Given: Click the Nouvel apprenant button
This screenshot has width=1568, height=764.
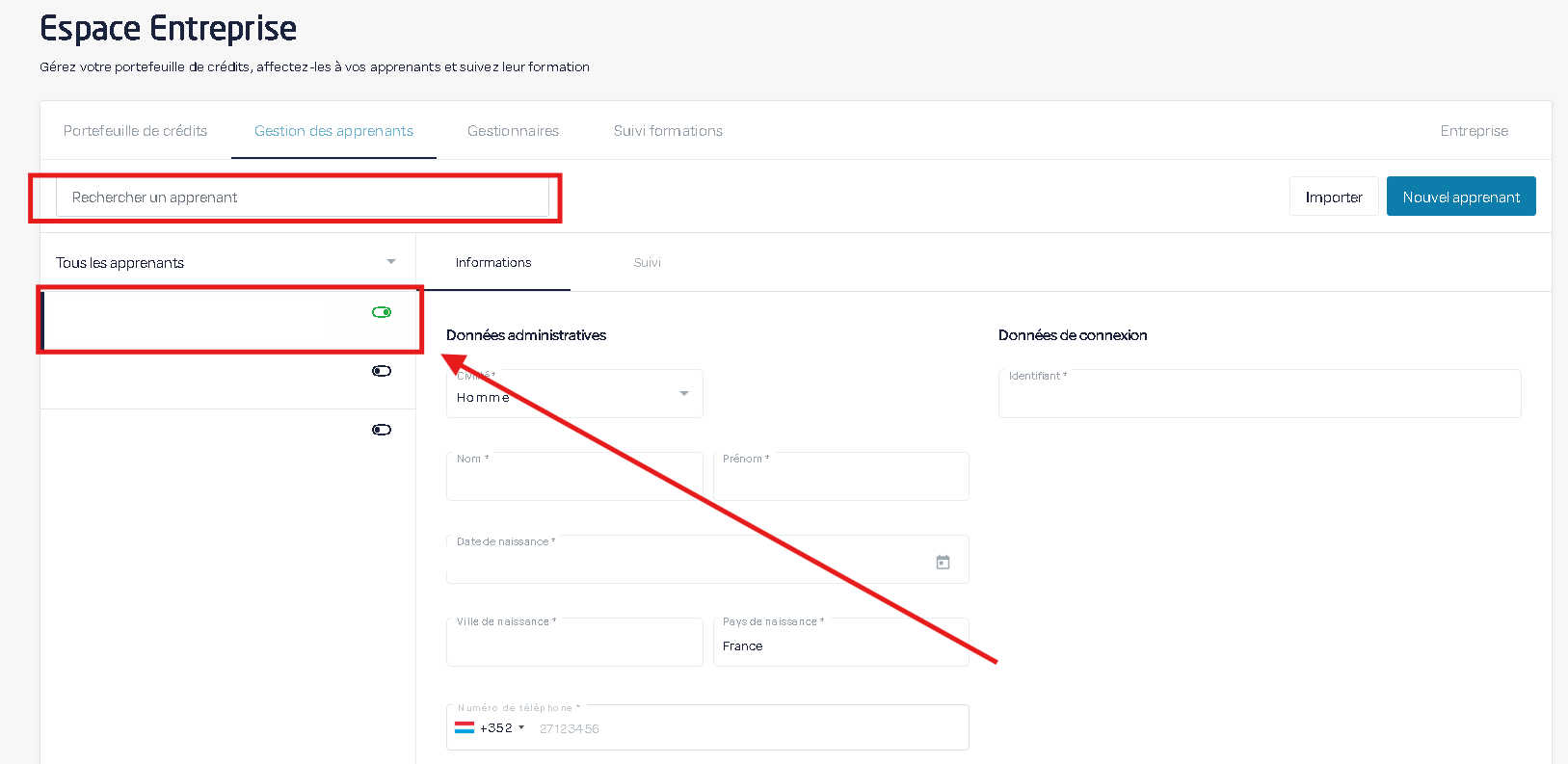Looking at the screenshot, I should pyautogui.click(x=1461, y=197).
